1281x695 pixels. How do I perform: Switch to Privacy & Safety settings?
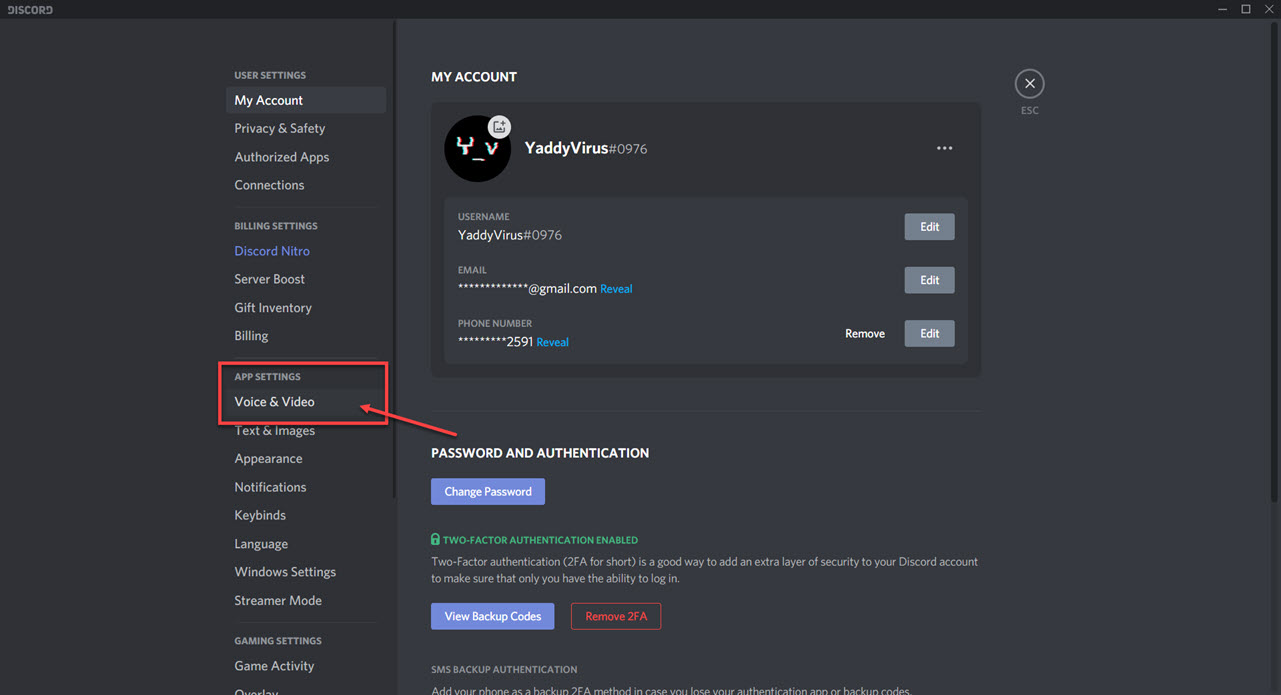[279, 128]
